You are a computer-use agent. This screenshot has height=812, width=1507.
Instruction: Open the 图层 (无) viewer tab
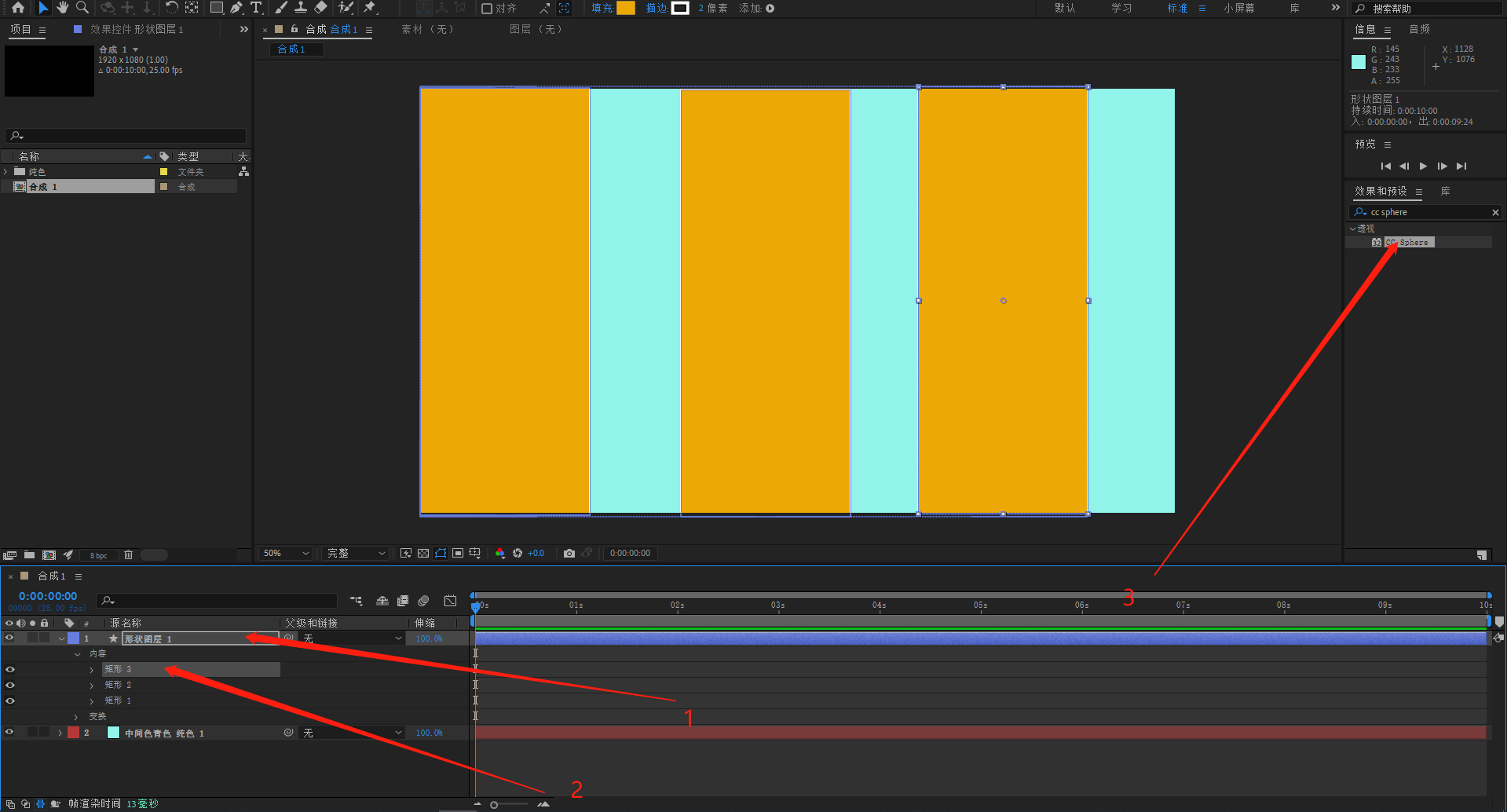(536, 29)
